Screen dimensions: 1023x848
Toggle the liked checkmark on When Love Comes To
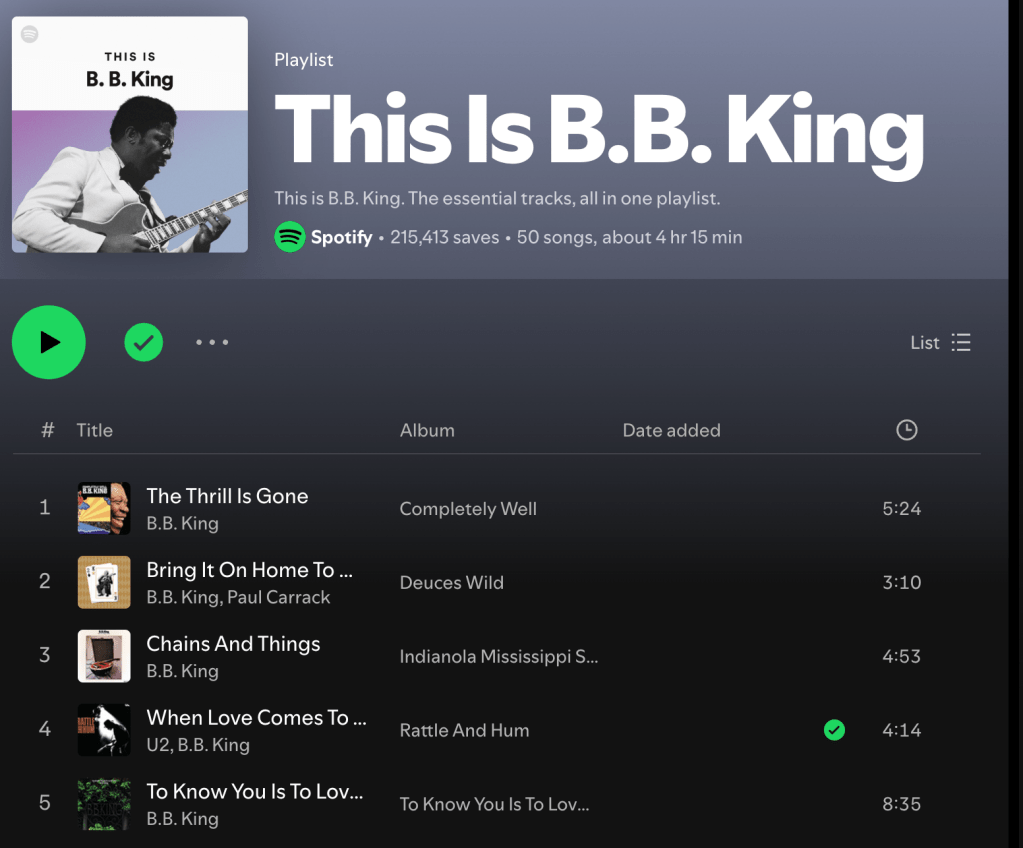point(834,730)
